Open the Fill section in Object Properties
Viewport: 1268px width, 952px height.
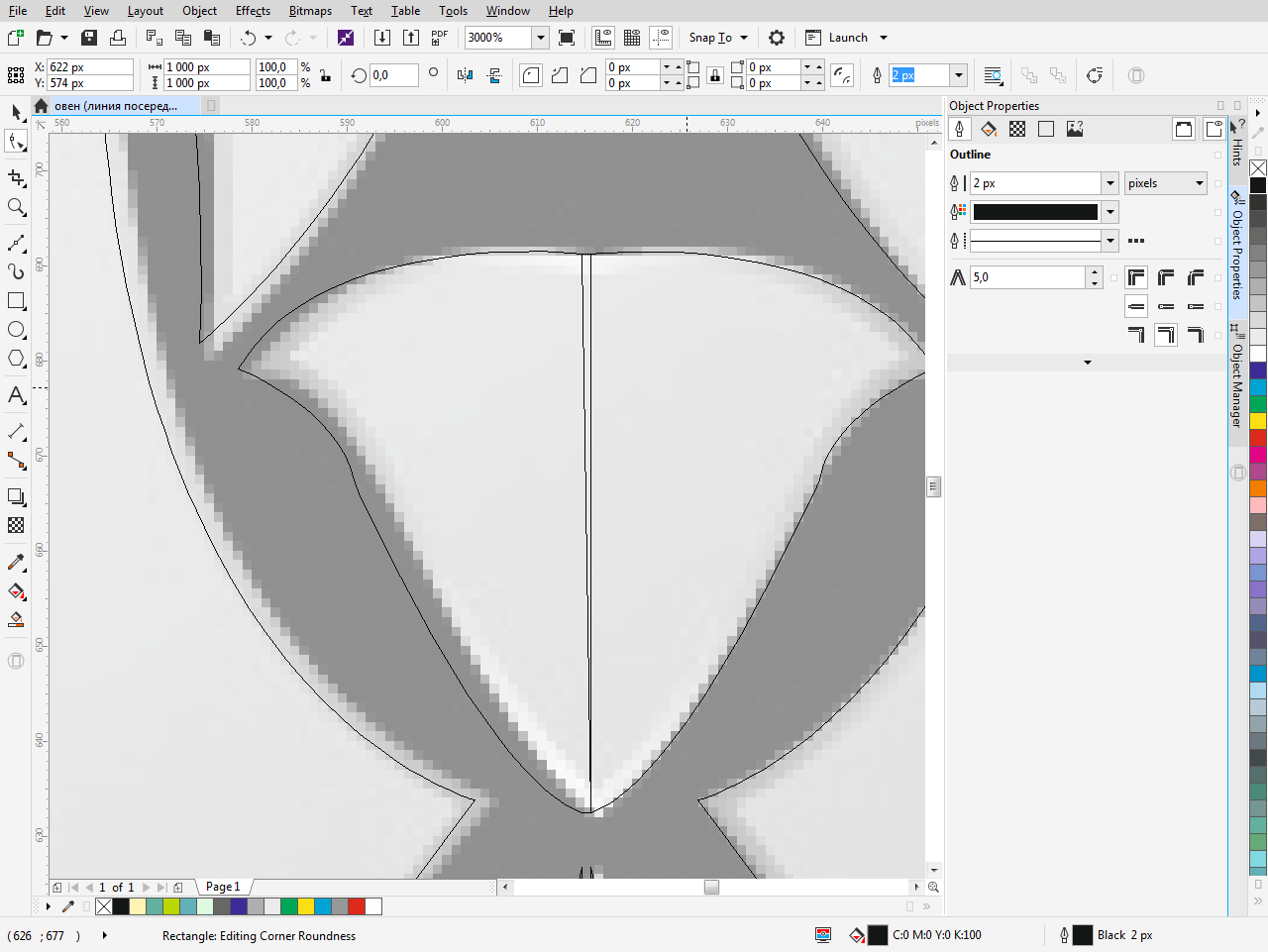click(989, 129)
